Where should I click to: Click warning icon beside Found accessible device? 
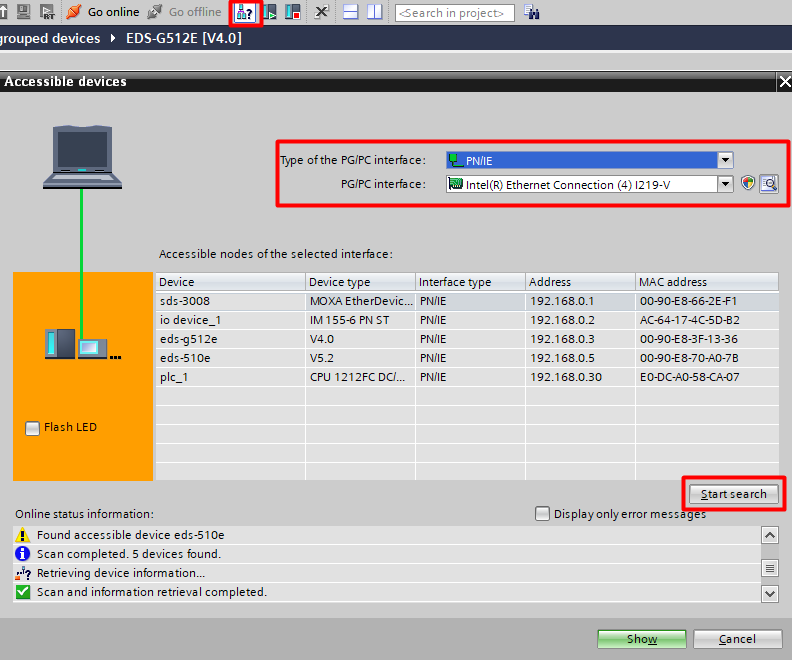point(23,535)
